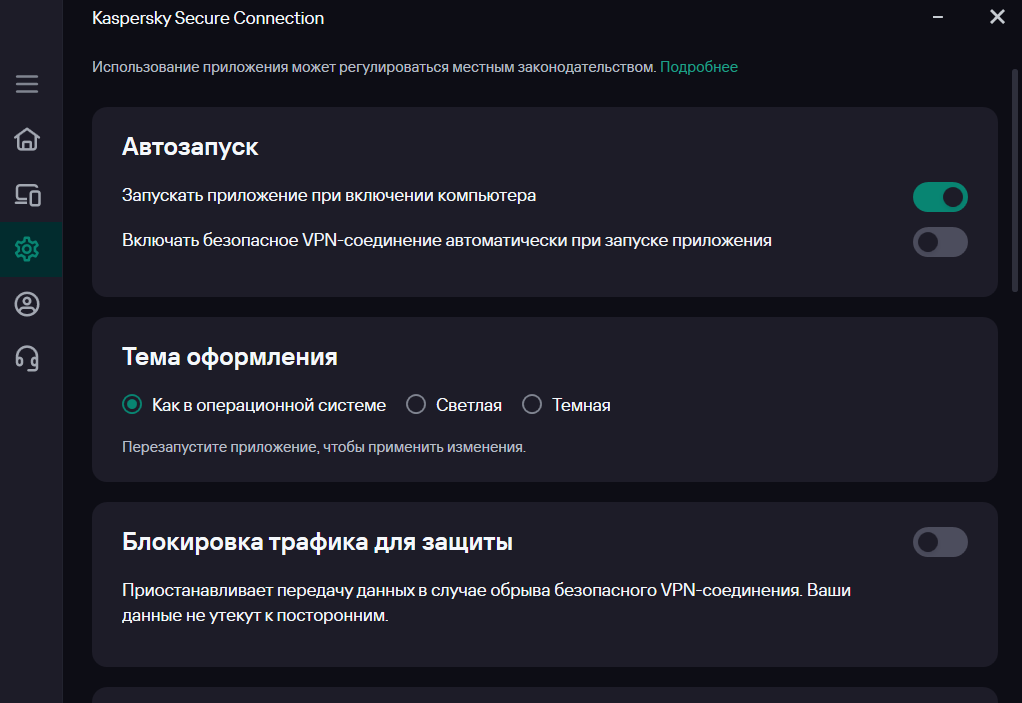
Task: Open the Profile account icon
Action: pyautogui.click(x=27, y=304)
